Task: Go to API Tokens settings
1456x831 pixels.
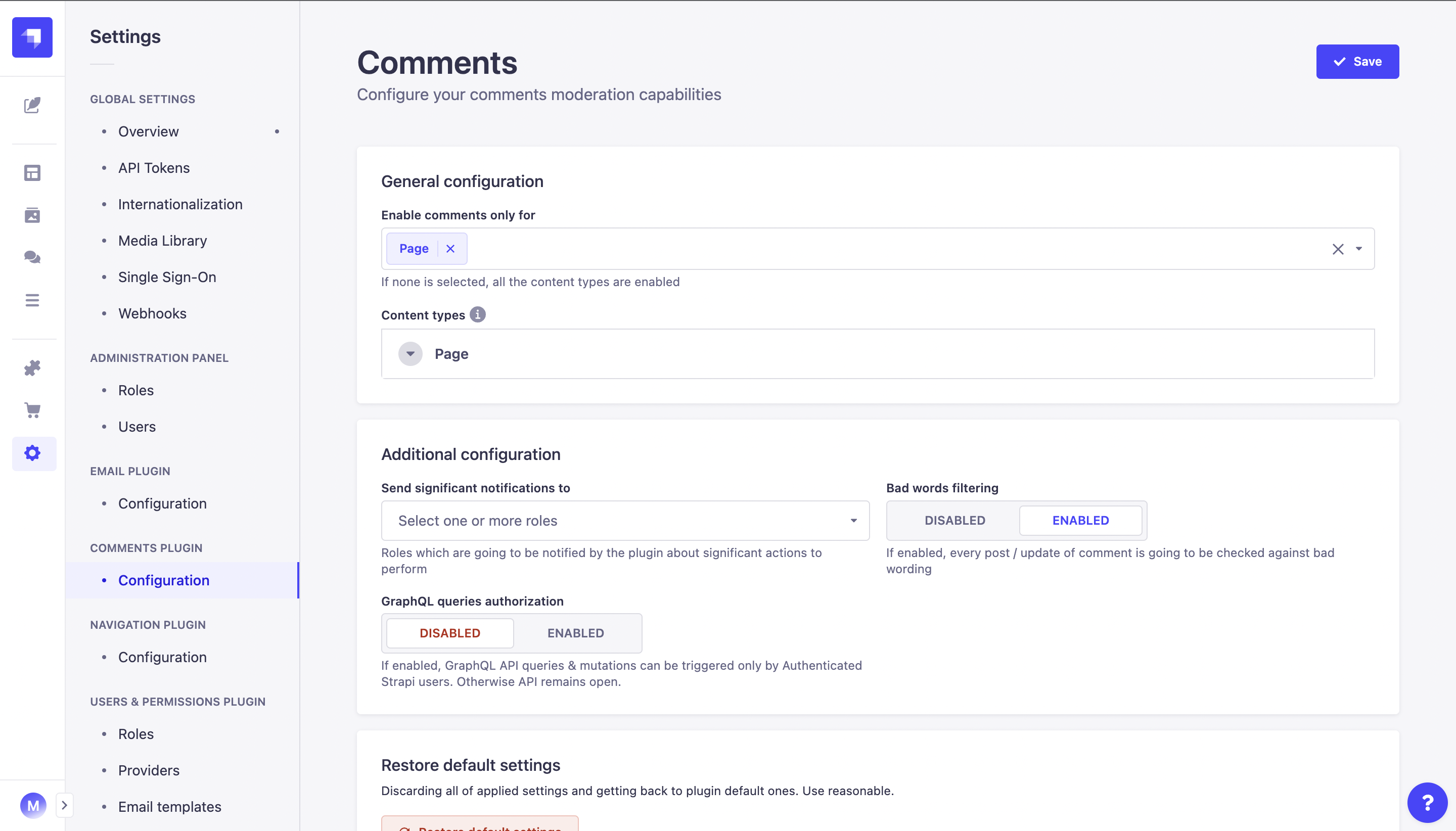Action: [154, 168]
